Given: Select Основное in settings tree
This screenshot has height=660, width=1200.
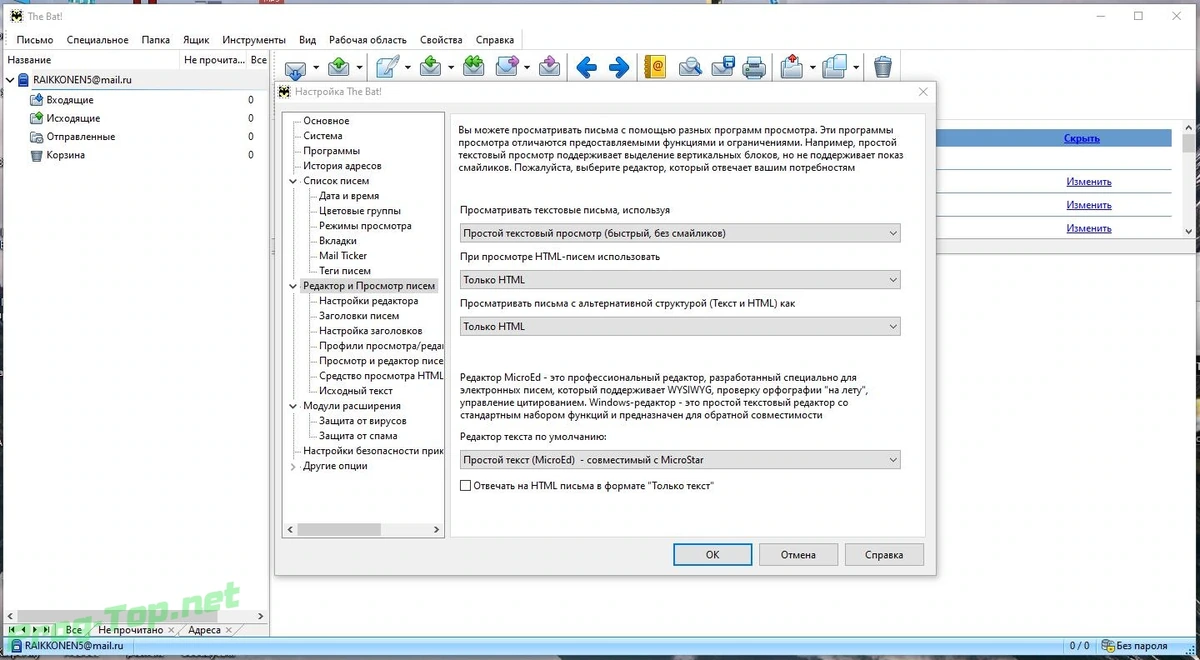Looking at the screenshot, I should pos(326,121).
